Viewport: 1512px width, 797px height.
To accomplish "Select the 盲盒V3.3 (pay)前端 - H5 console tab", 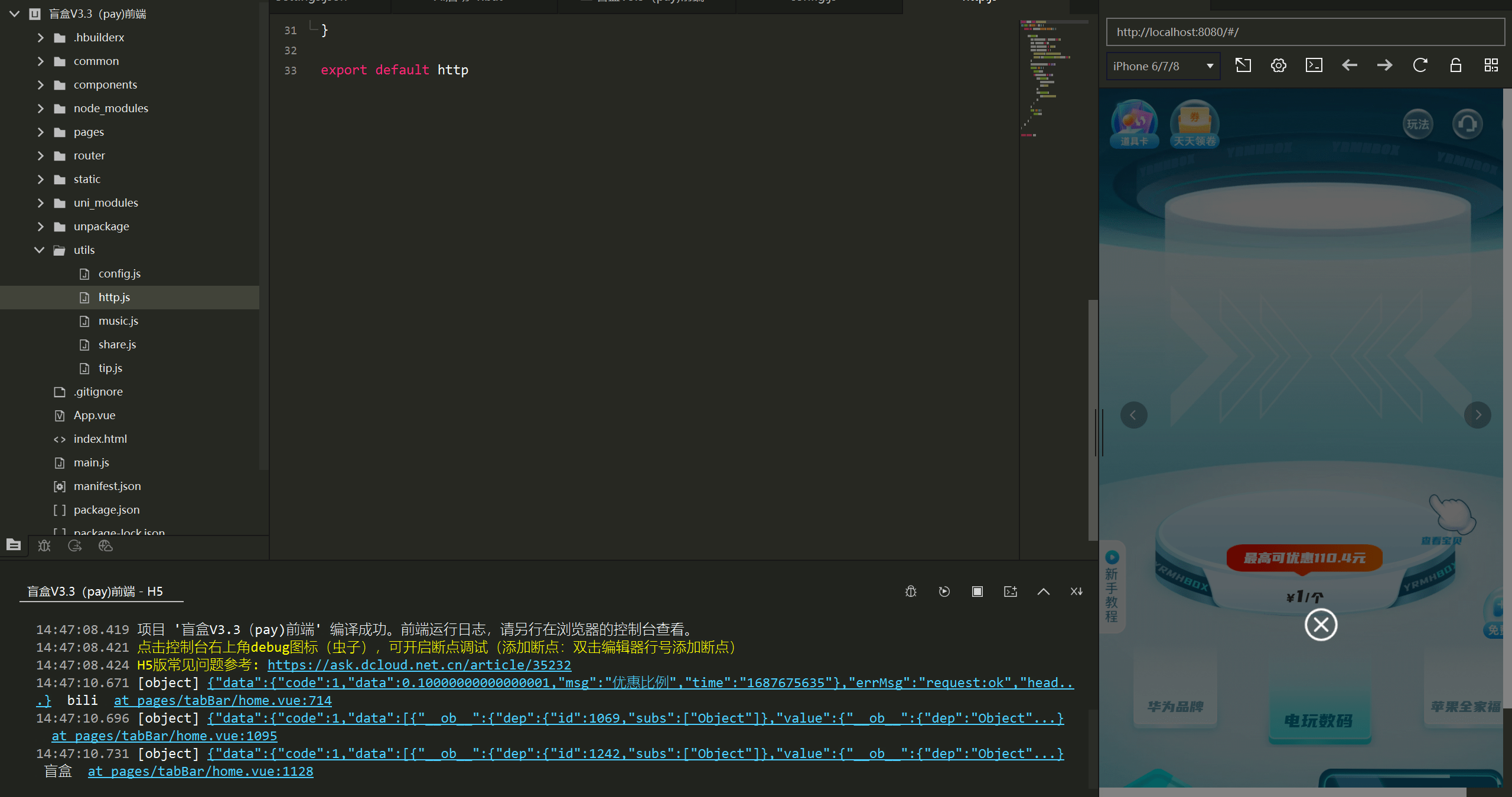I will pos(95,592).
